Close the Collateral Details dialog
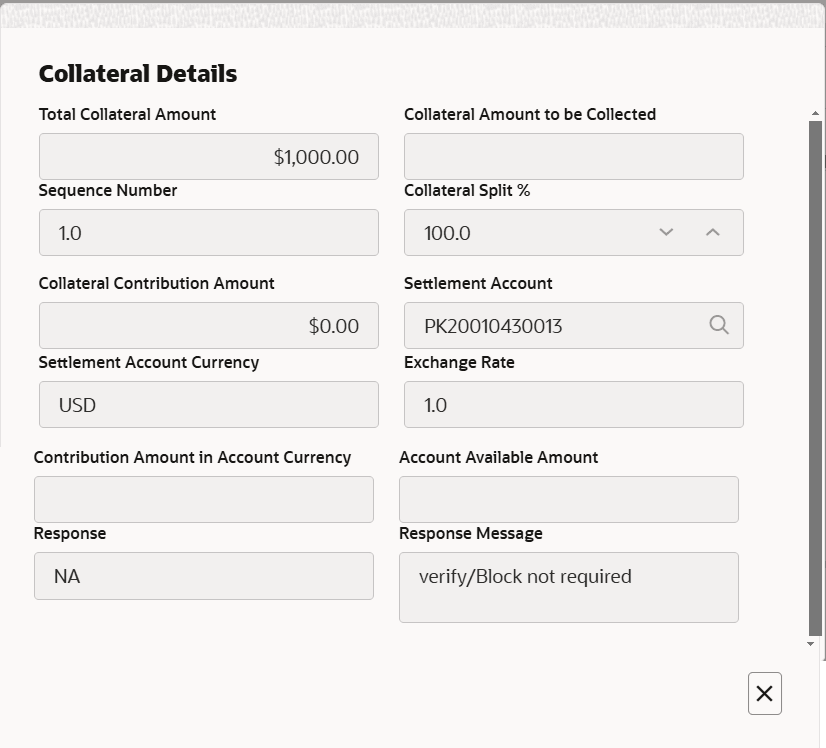Screen dimensions: 826x748 click(764, 693)
